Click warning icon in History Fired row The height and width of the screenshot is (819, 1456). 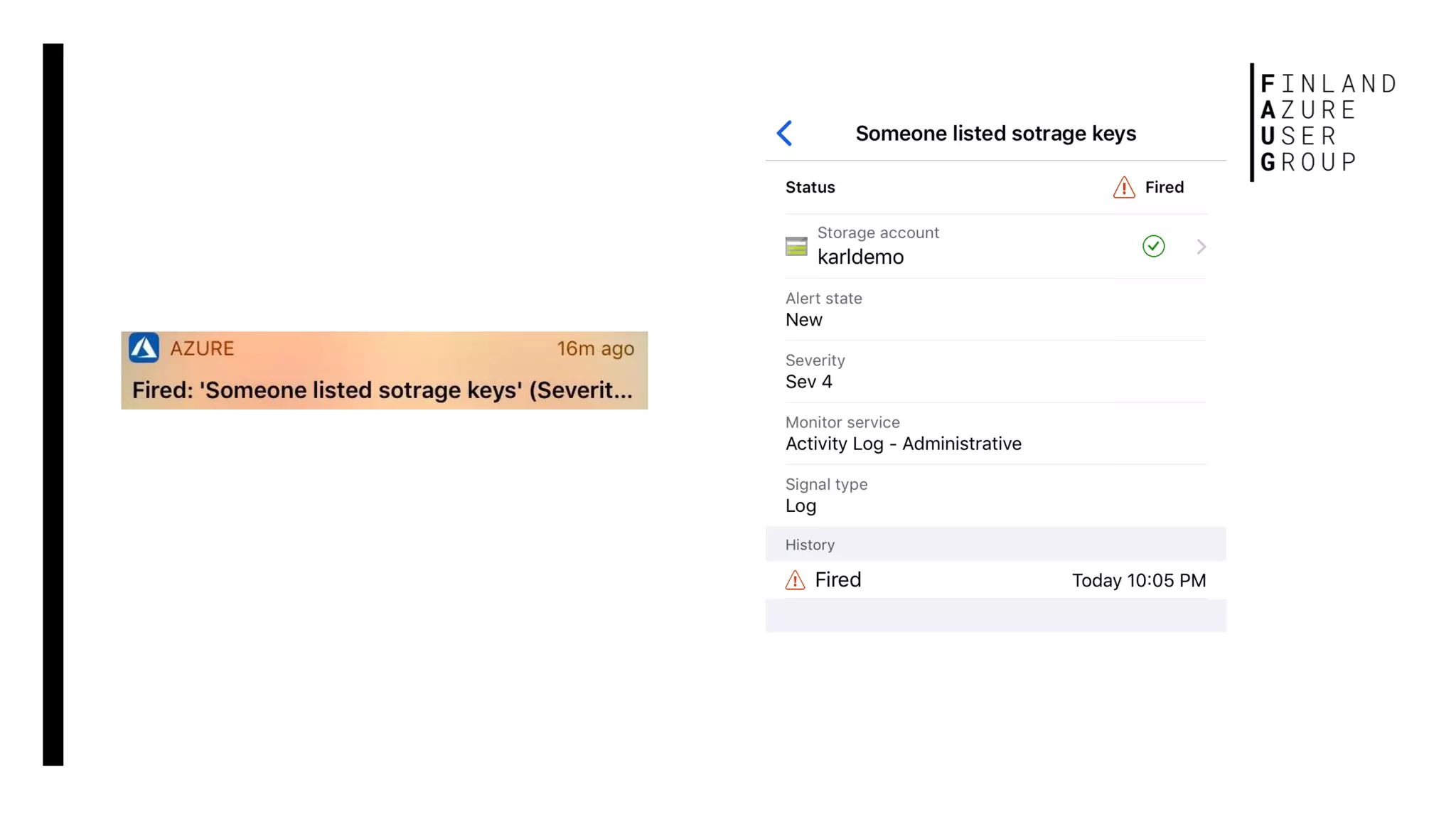(795, 580)
